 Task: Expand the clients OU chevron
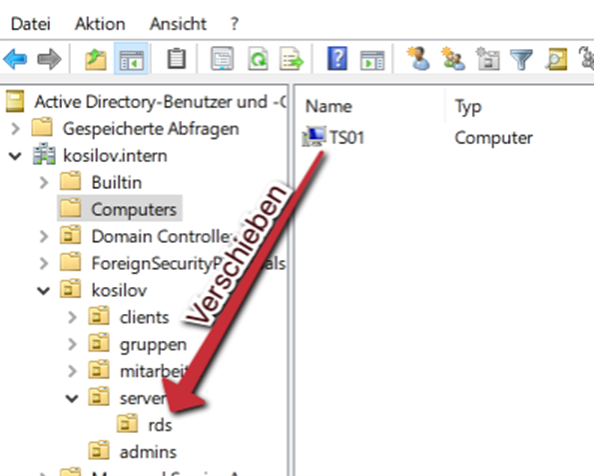tap(72, 317)
